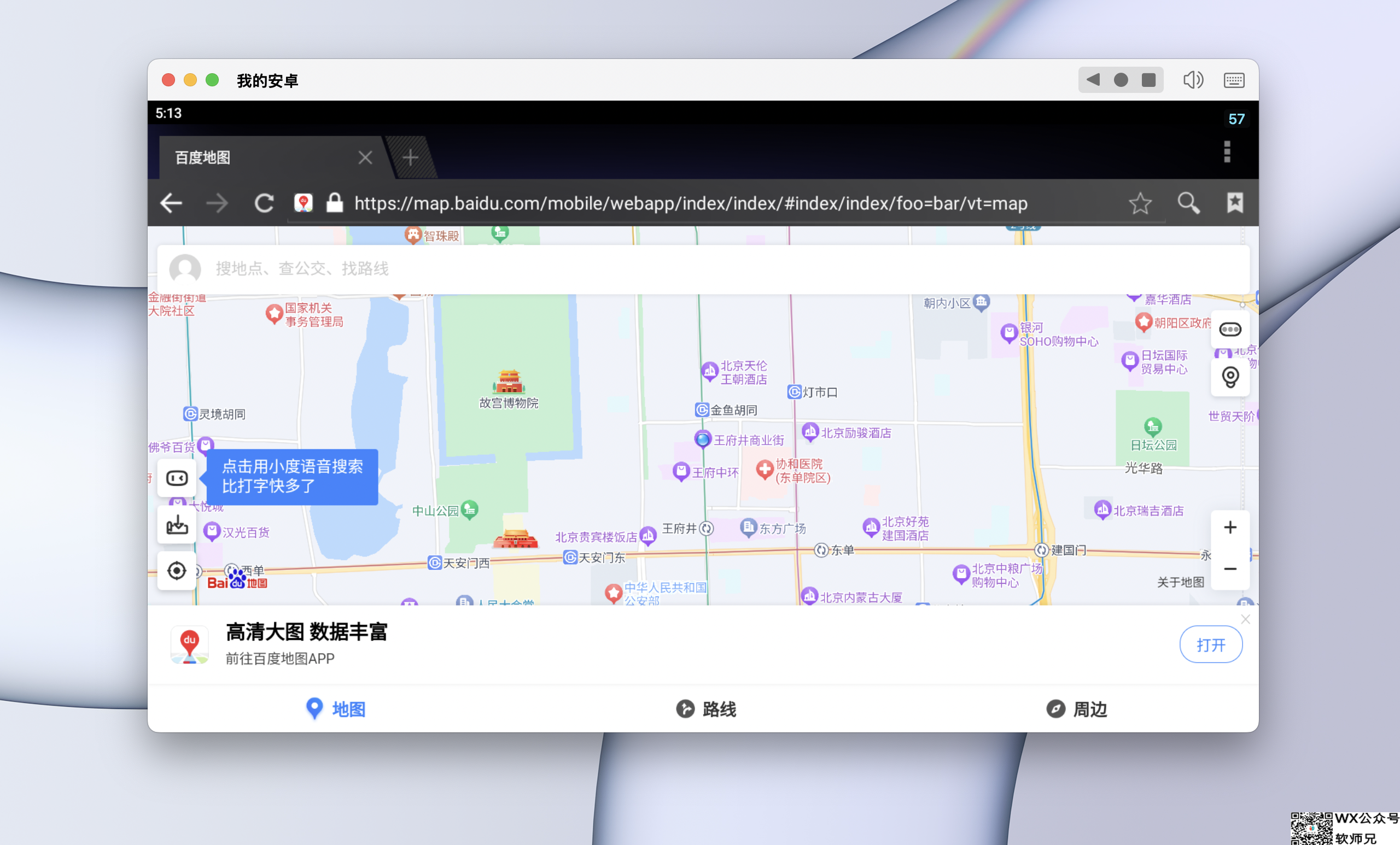
Task: Click the address bar URL
Action: point(691,203)
